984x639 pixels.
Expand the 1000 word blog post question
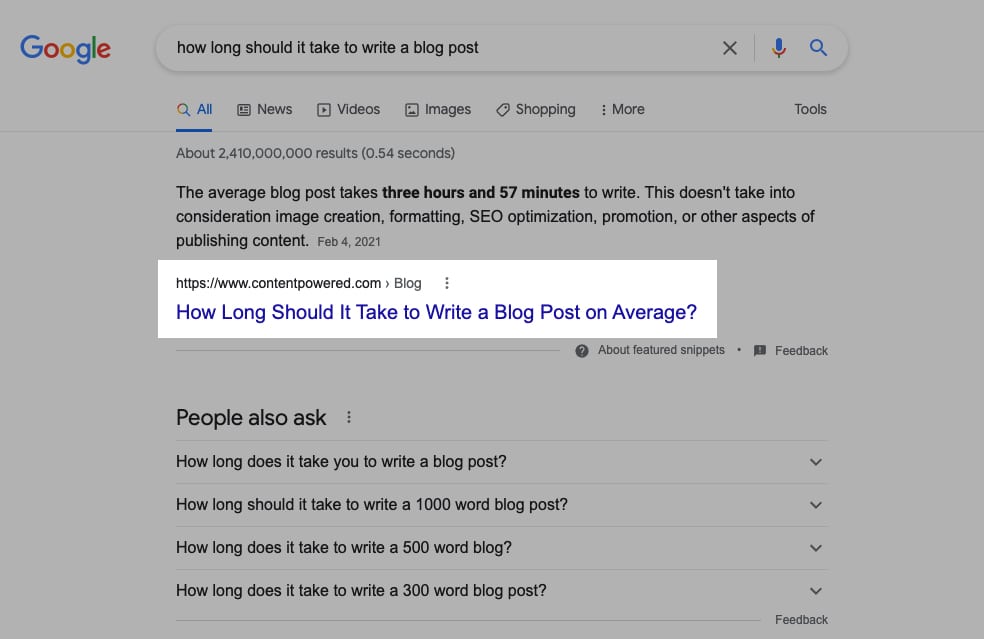[x=816, y=505]
